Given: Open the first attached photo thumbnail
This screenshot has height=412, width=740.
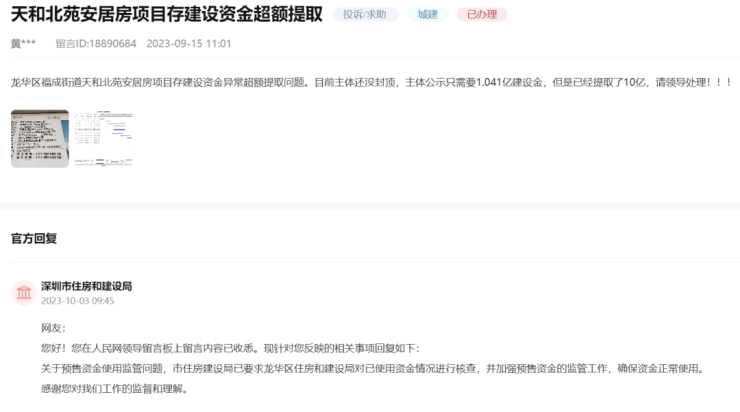Looking at the screenshot, I should click(x=40, y=139).
